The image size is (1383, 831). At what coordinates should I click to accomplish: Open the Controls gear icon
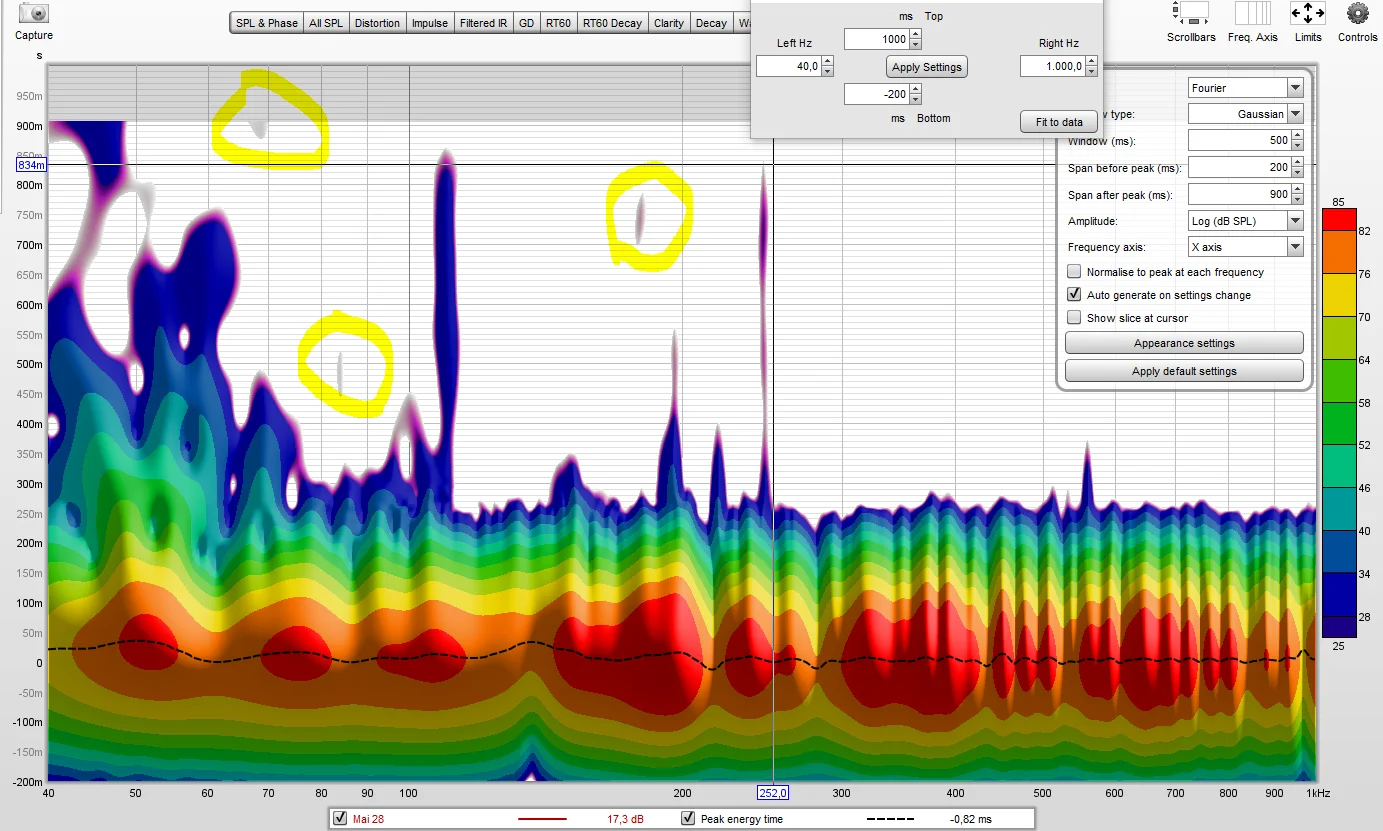click(1357, 14)
